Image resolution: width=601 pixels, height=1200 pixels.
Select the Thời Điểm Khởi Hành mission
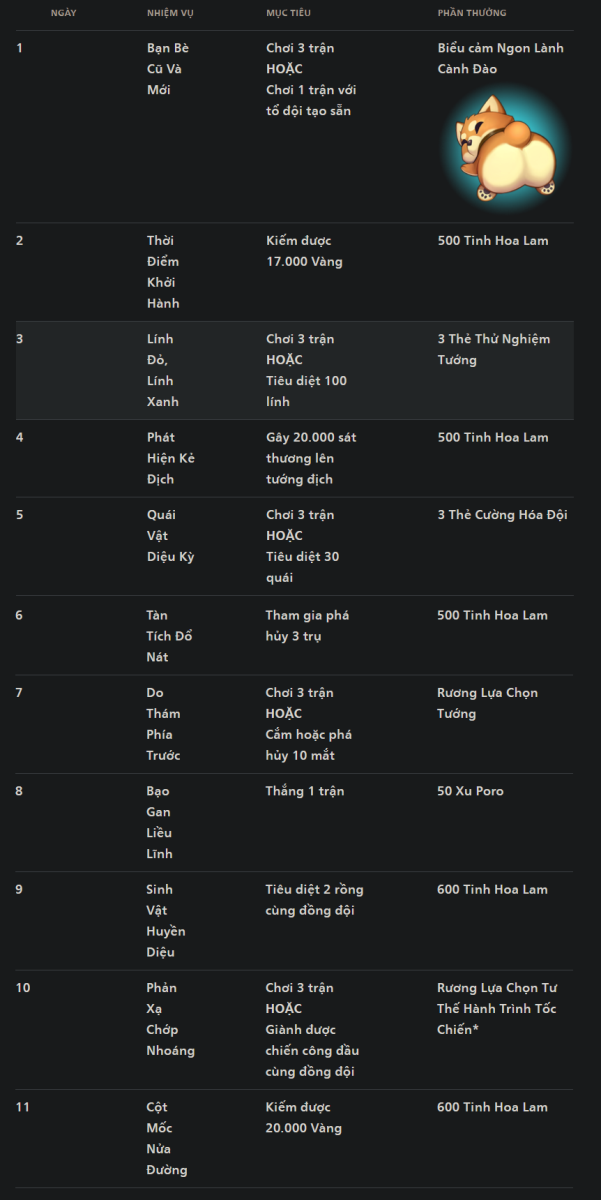click(163, 272)
